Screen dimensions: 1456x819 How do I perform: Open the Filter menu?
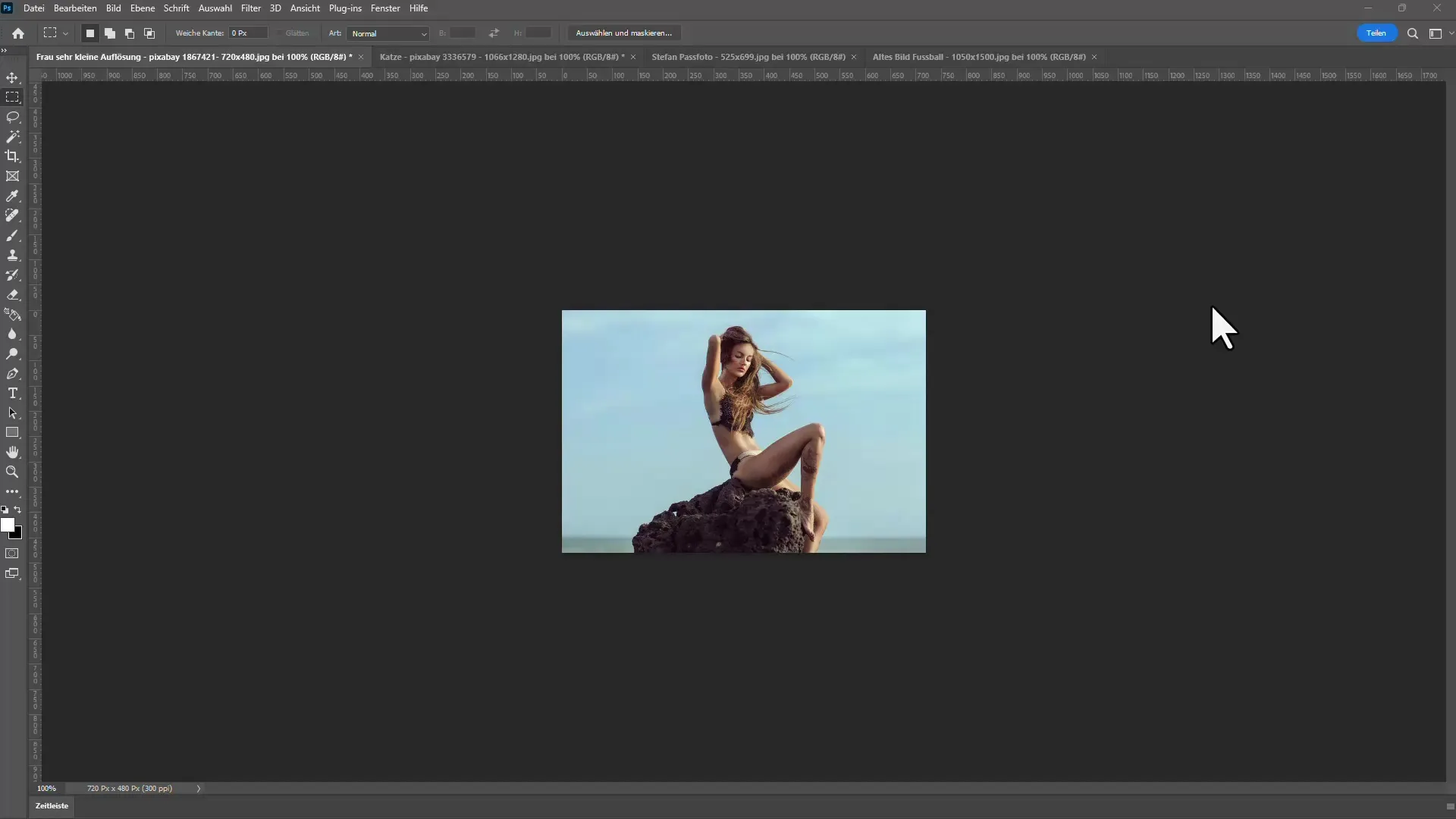coord(250,8)
